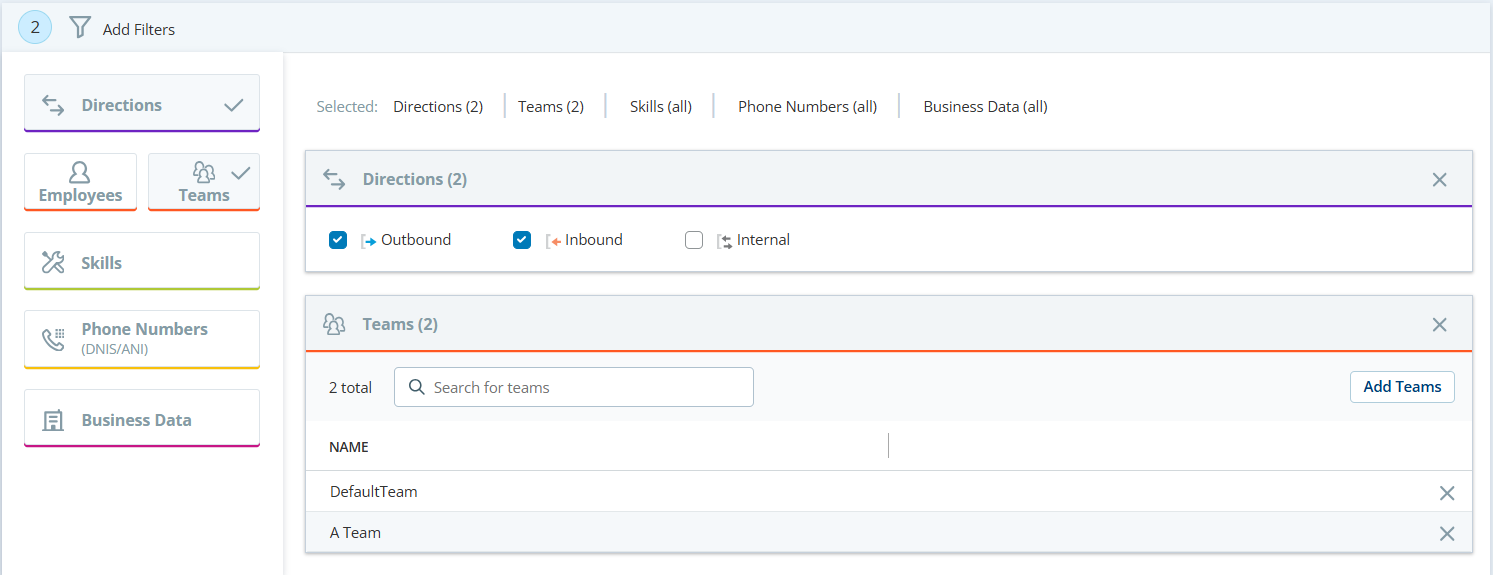Remove A Team from the teams list
Screen dimensions: 1493x575
click(x=1446, y=534)
